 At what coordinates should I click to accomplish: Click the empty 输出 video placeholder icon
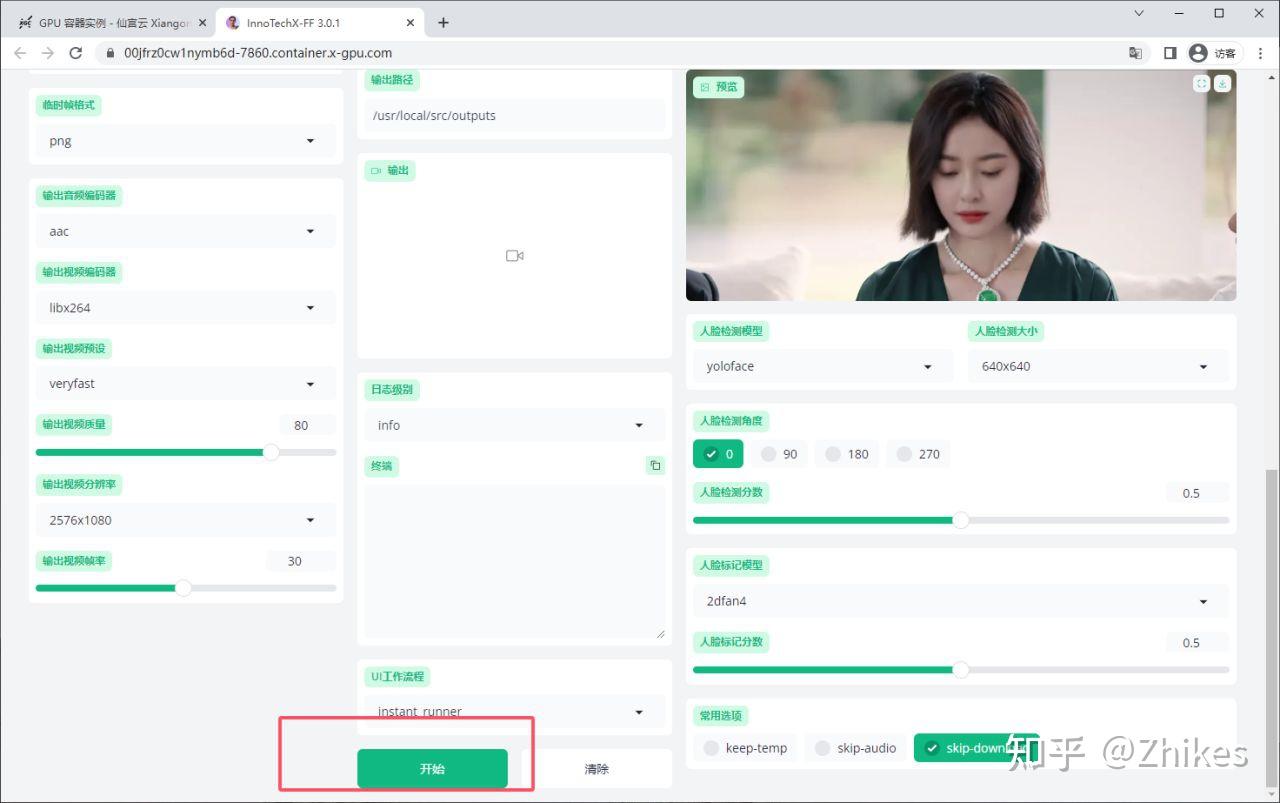(515, 256)
